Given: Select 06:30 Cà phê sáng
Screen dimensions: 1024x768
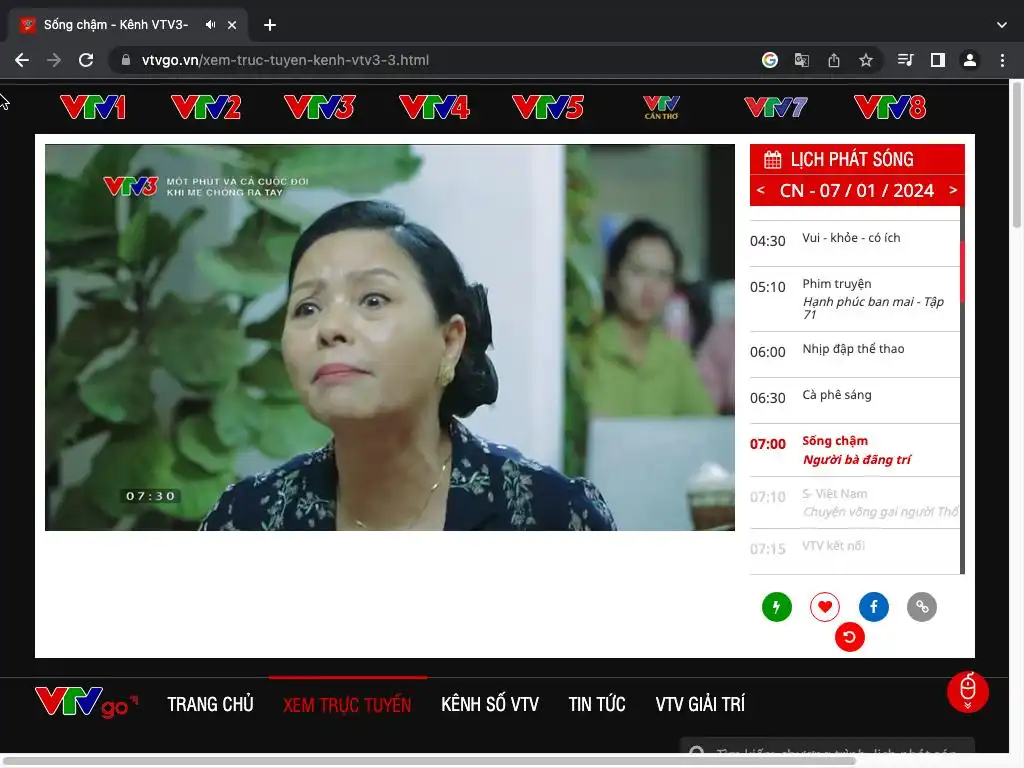Looking at the screenshot, I should tap(854, 400).
